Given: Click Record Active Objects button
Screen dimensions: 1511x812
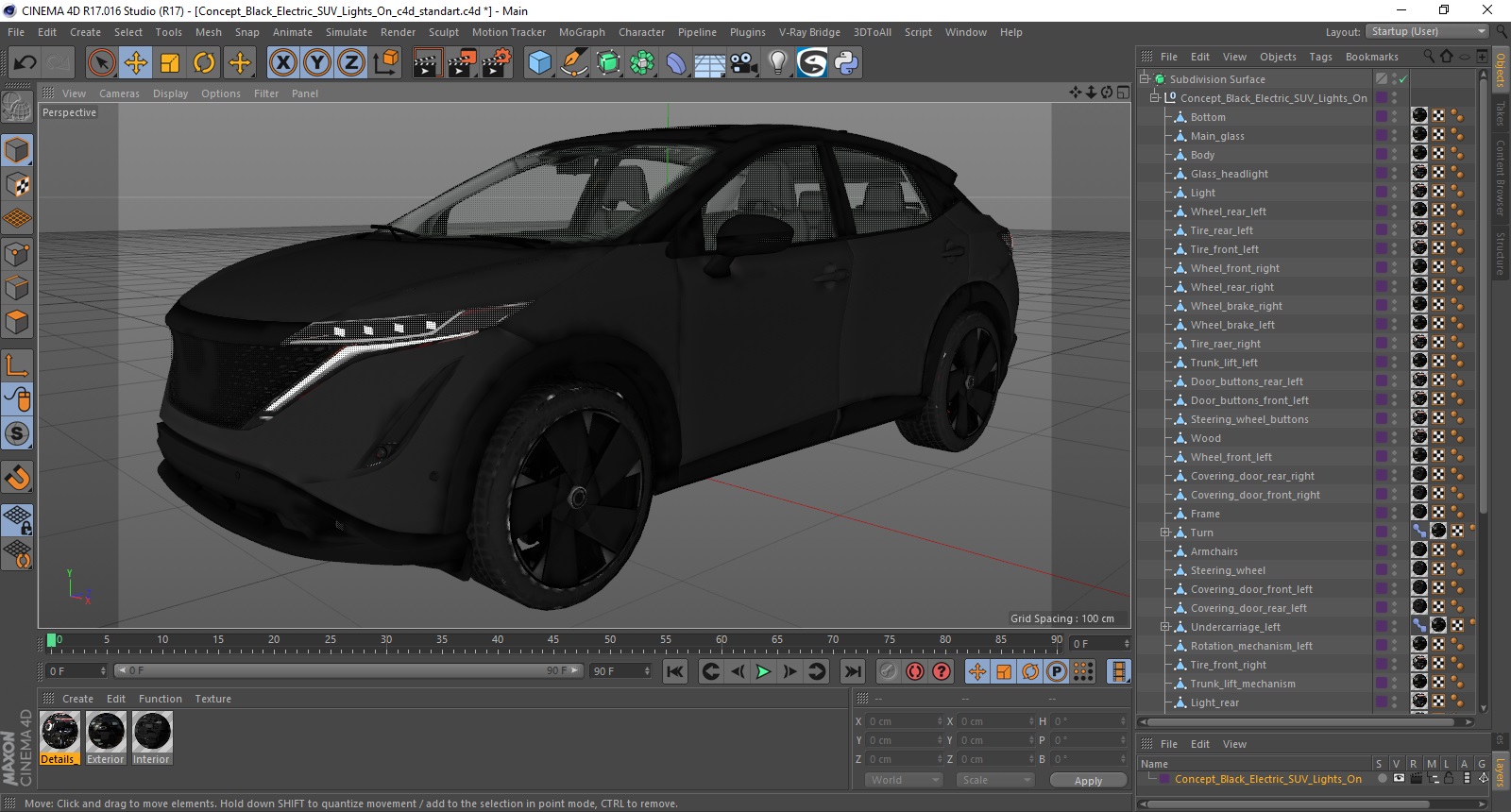Looking at the screenshot, I should click(x=888, y=671).
